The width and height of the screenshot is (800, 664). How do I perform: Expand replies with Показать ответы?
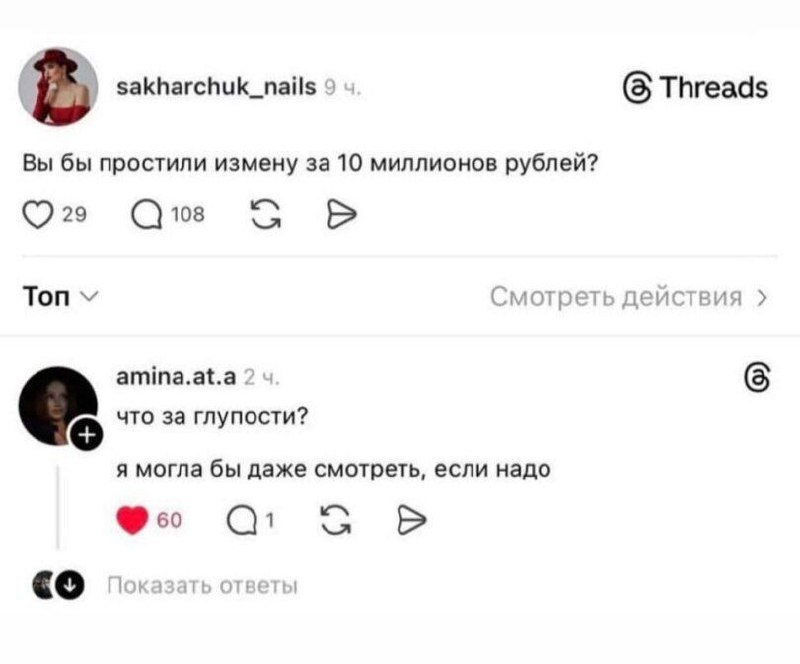pyautogui.click(x=201, y=585)
